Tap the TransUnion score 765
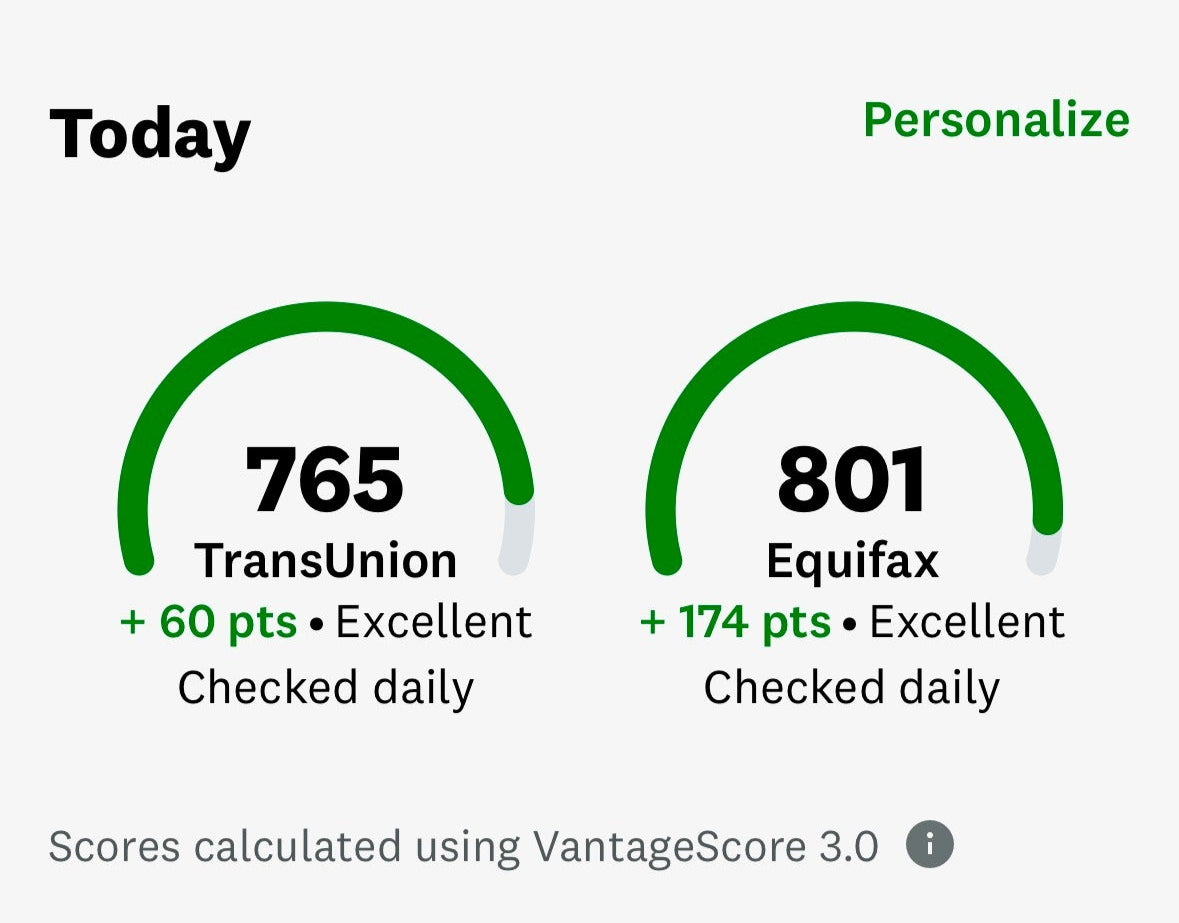 click(325, 481)
